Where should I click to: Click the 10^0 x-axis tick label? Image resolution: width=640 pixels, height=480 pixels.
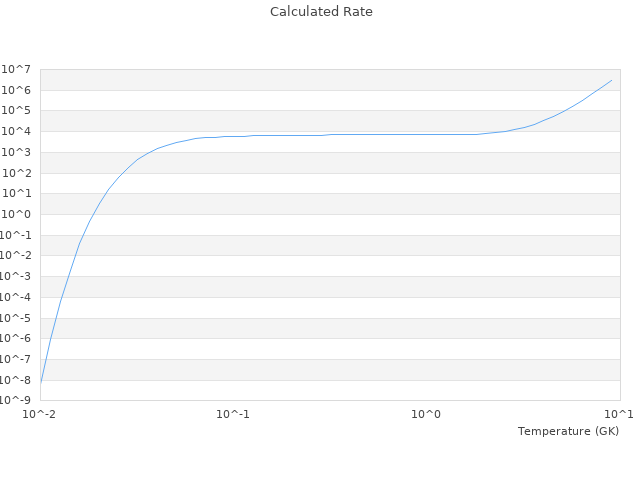click(x=426, y=414)
